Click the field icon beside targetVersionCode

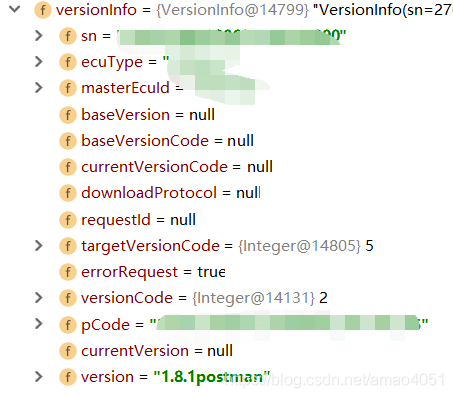pos(68,246)
